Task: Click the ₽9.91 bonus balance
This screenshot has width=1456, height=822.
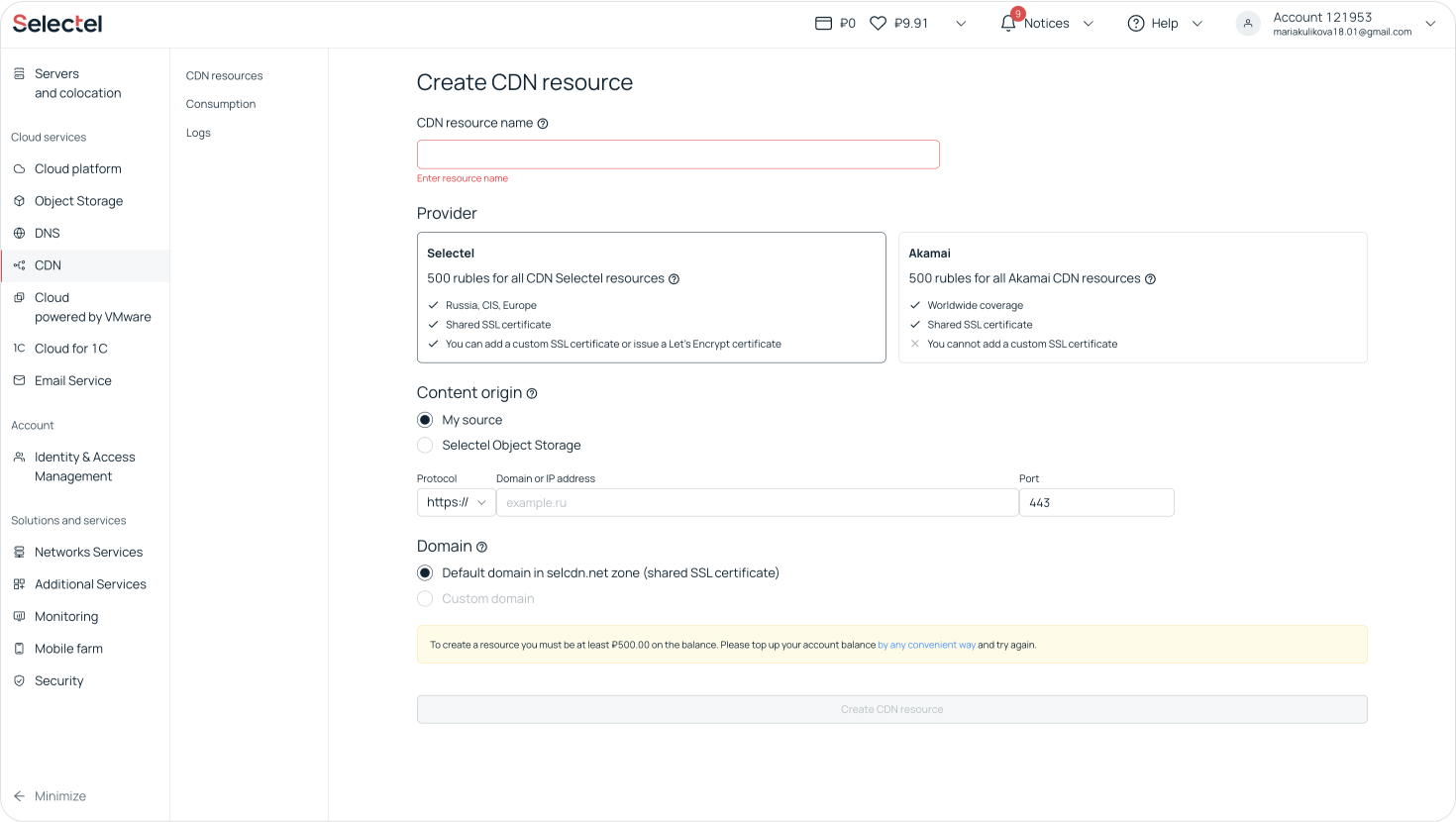Action: point(911,24)
